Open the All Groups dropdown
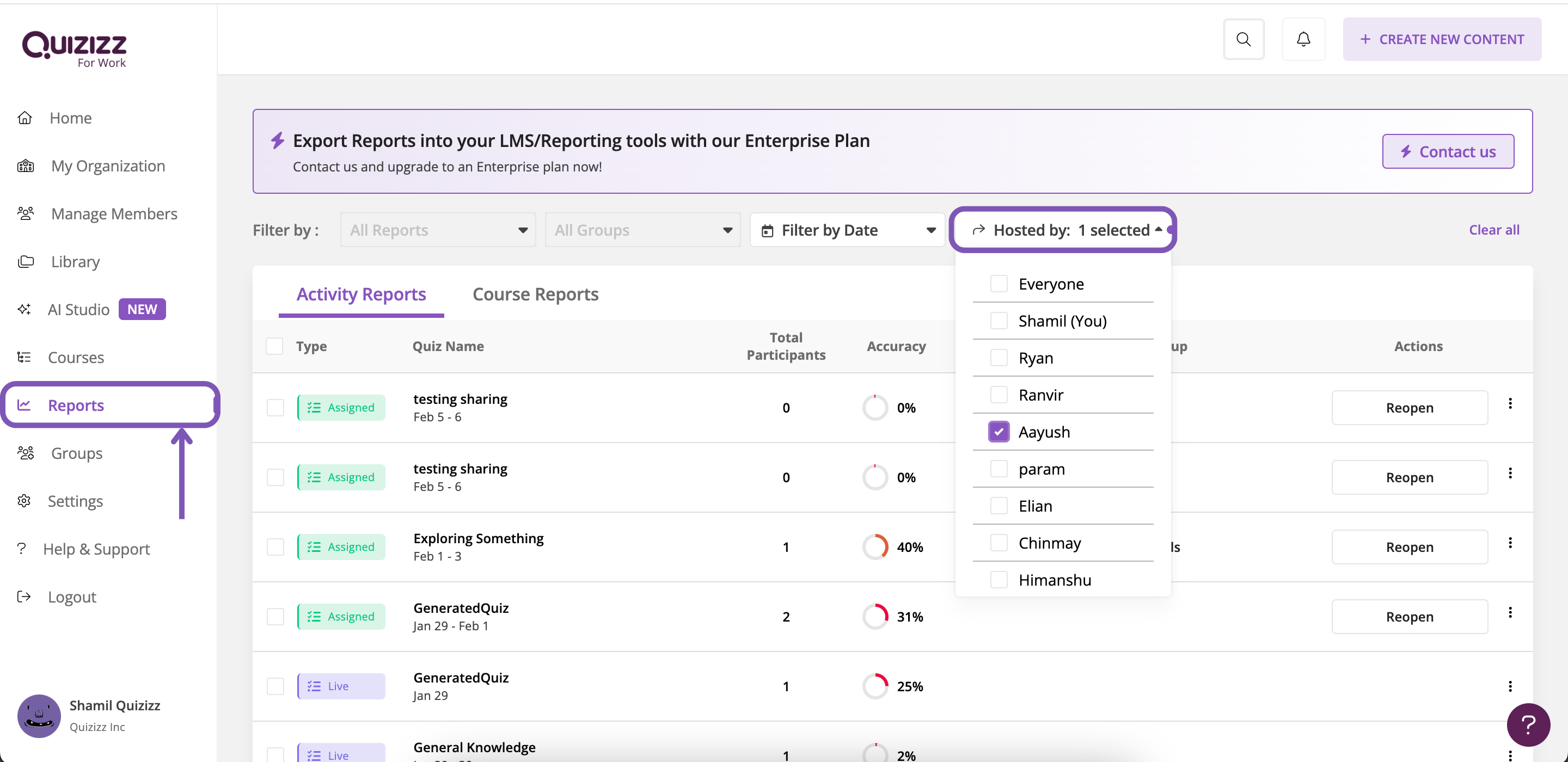Screen dimensions: 1568x762 (642, 230)
